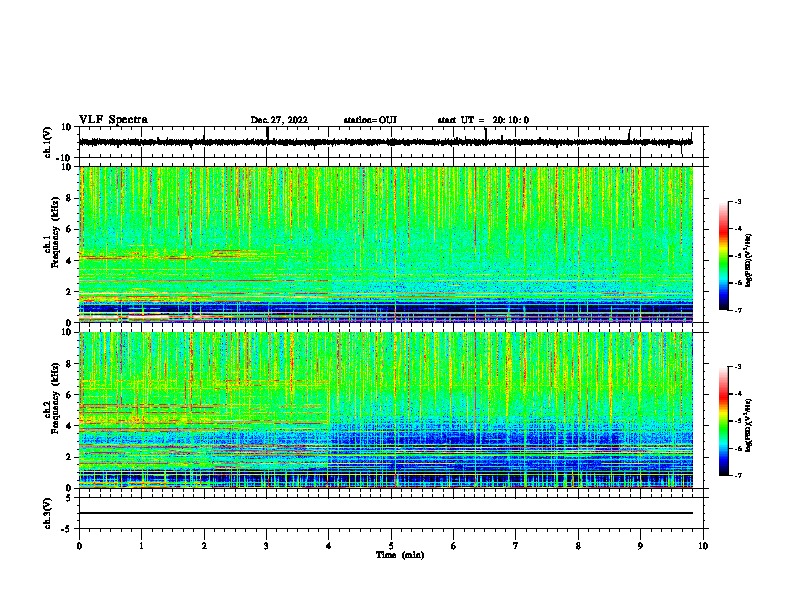Click the ch.1 "Frequency (kHz)" axis label

[x=55, y=232]
